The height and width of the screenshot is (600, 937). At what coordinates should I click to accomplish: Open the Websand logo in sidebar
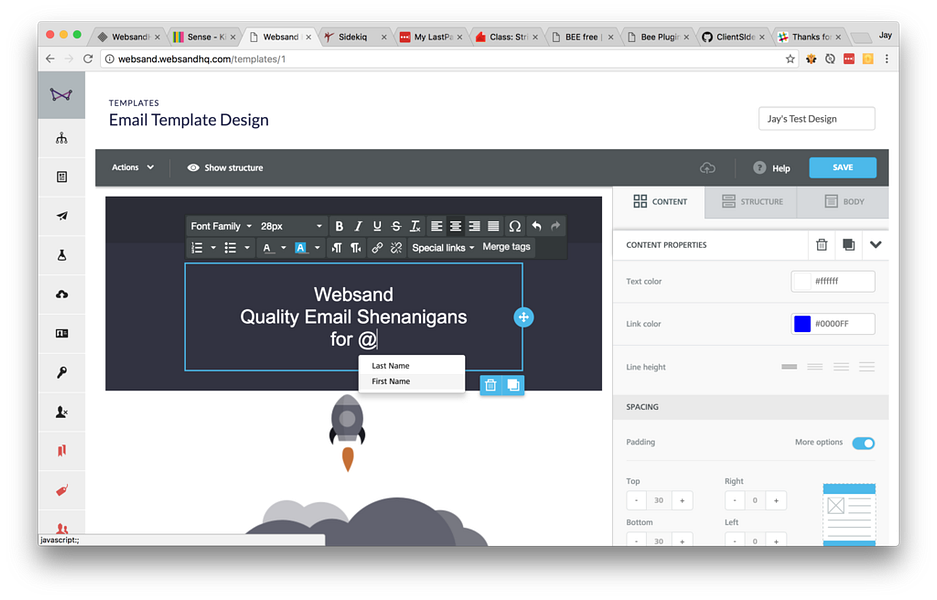(x=62, y=94)
